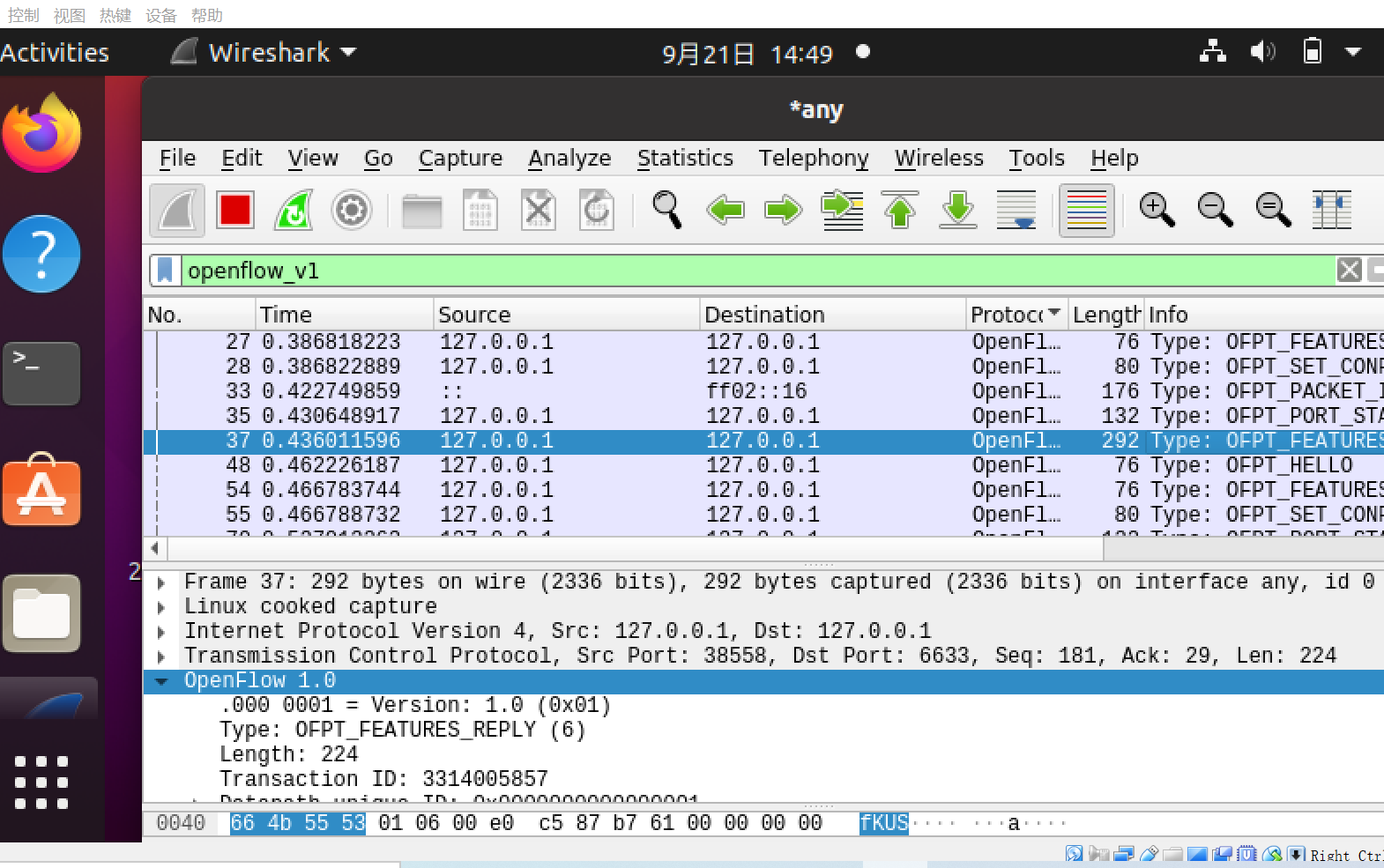Open system menu arrow in top bar

coord(1353,52)
